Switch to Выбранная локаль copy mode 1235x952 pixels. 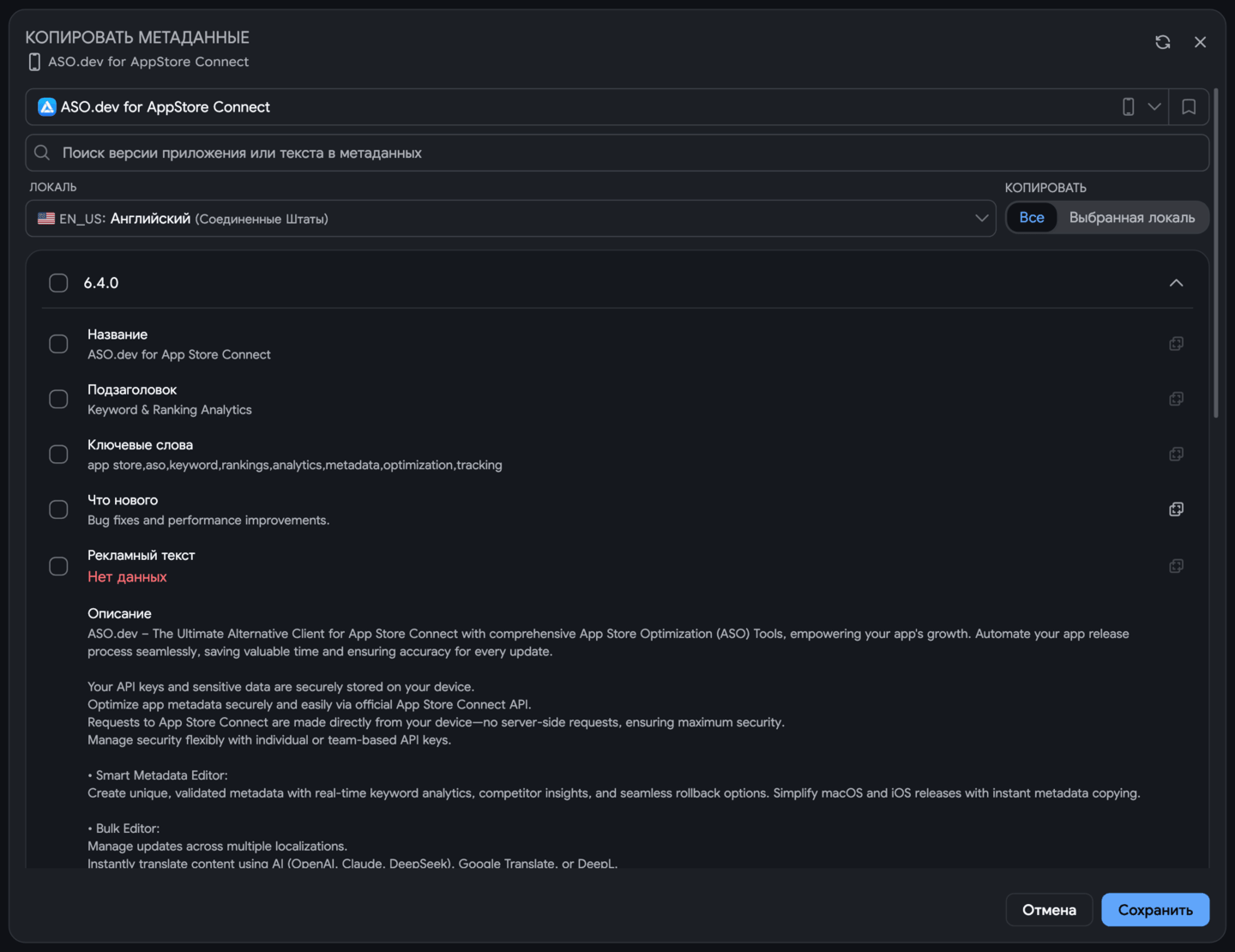pos(1132,218)
